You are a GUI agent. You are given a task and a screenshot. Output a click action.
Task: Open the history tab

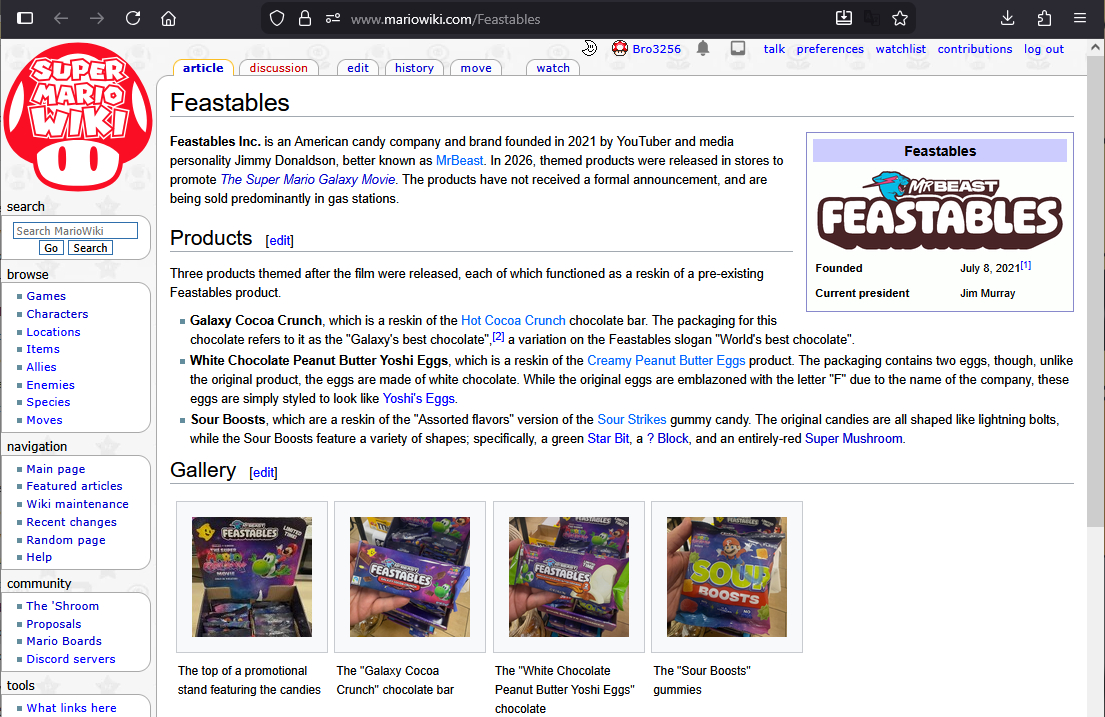click(x=414, y=68)
